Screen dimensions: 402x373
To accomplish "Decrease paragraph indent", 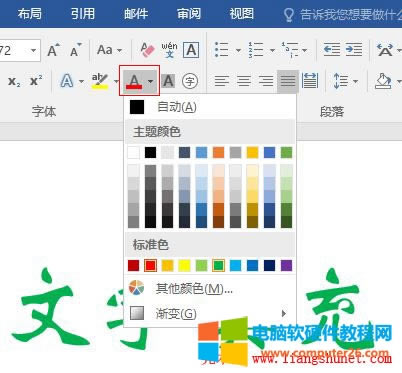I will [x=332, y=50].
